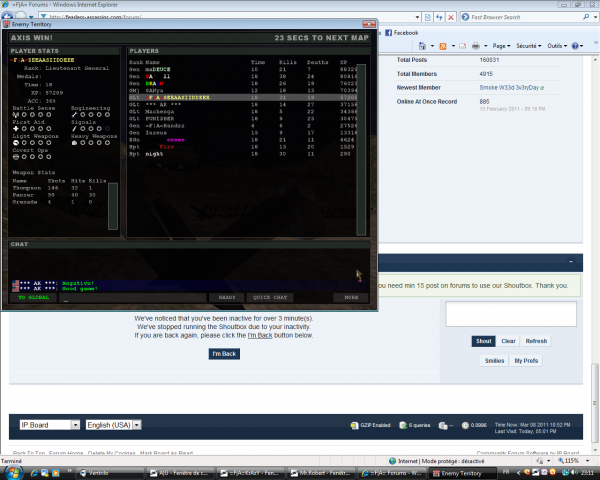The image size is (600, 480).
Task: Switch to the Mr.Robert taskbar window
Action: pyautogui.click(x=321, y=473)
